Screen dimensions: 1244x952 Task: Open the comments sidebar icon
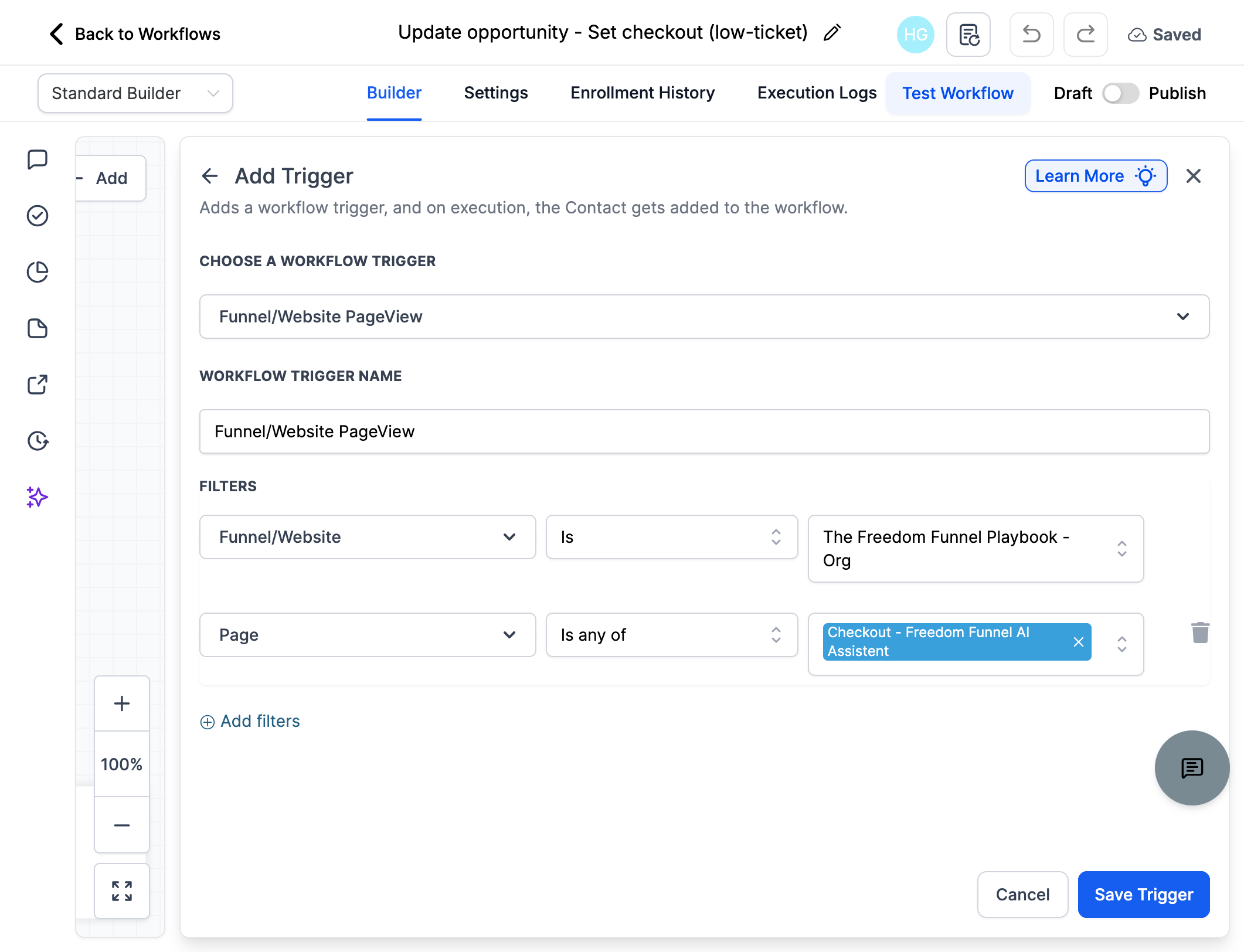(x=38, y=159)
